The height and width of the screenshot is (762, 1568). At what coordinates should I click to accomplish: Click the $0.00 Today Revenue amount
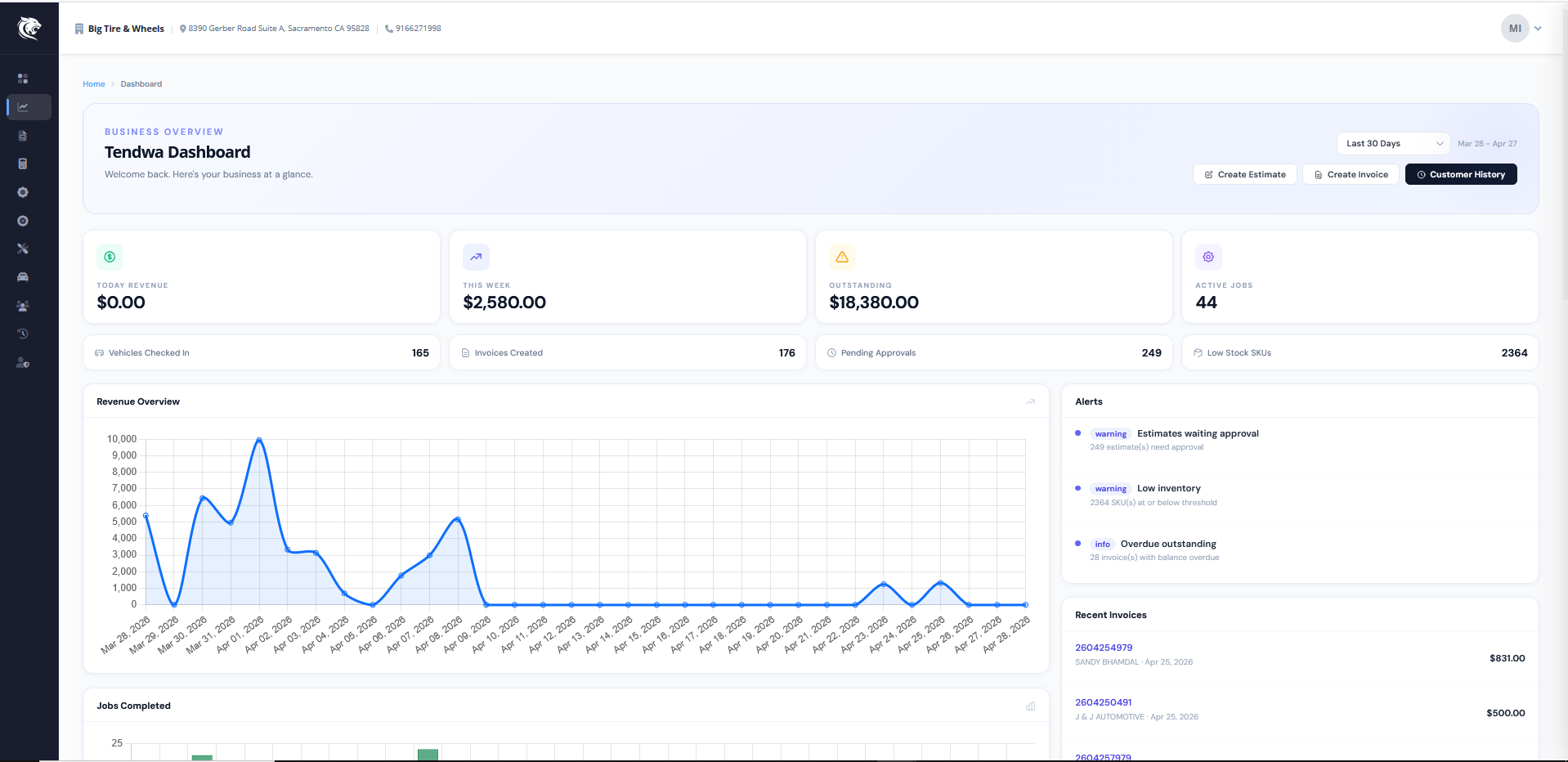coord(121,303)
